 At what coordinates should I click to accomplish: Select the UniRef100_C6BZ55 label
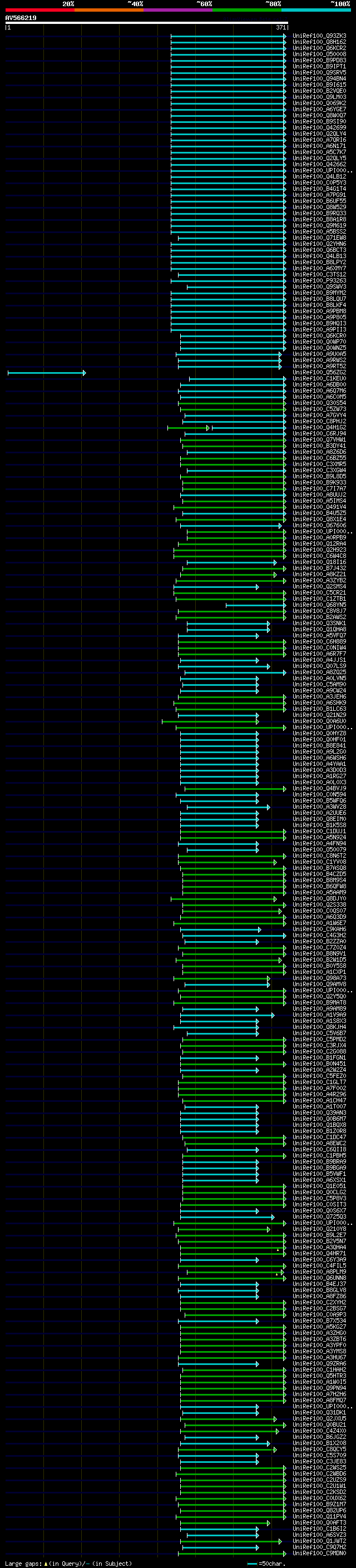coord(319,458)
